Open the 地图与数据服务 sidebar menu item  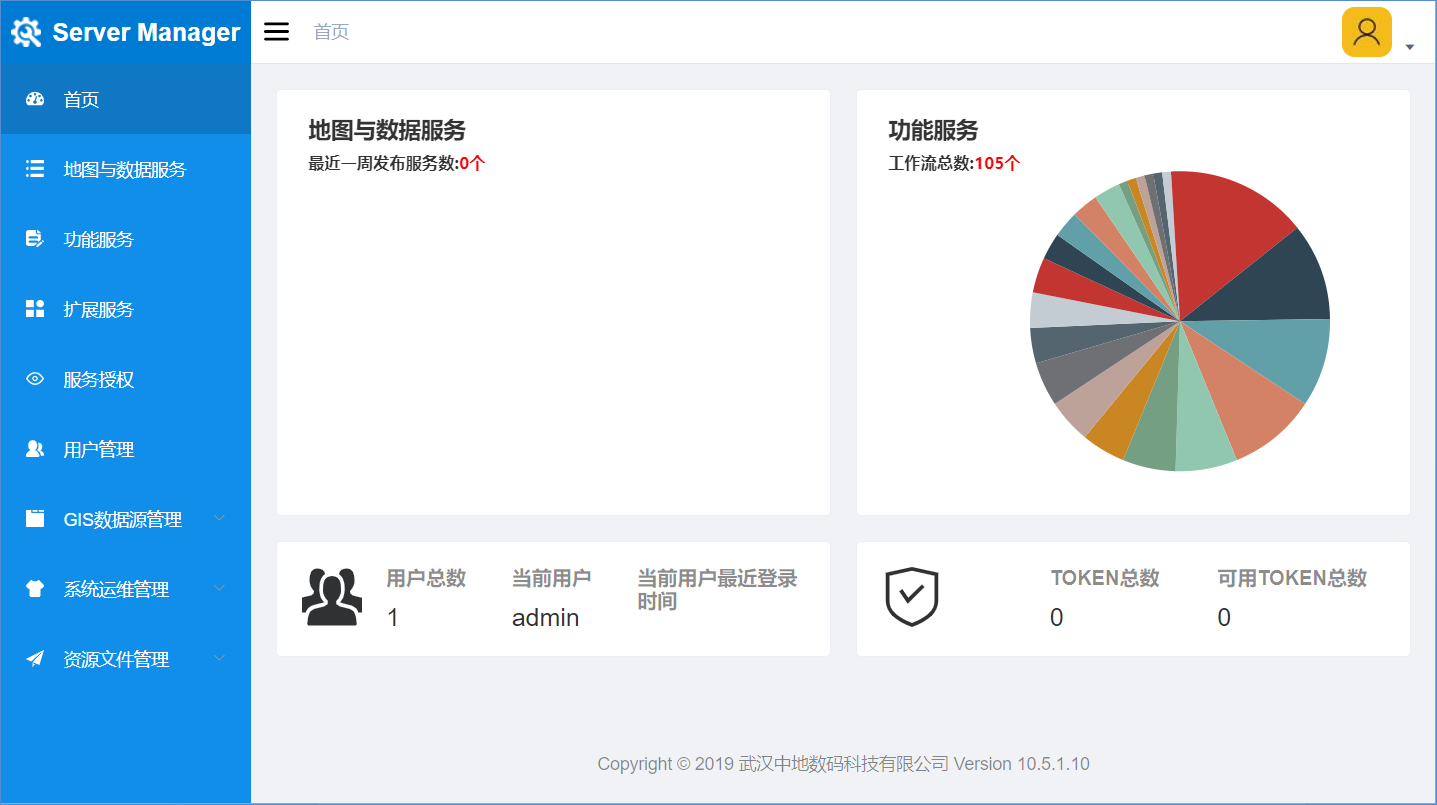(126, 169)
